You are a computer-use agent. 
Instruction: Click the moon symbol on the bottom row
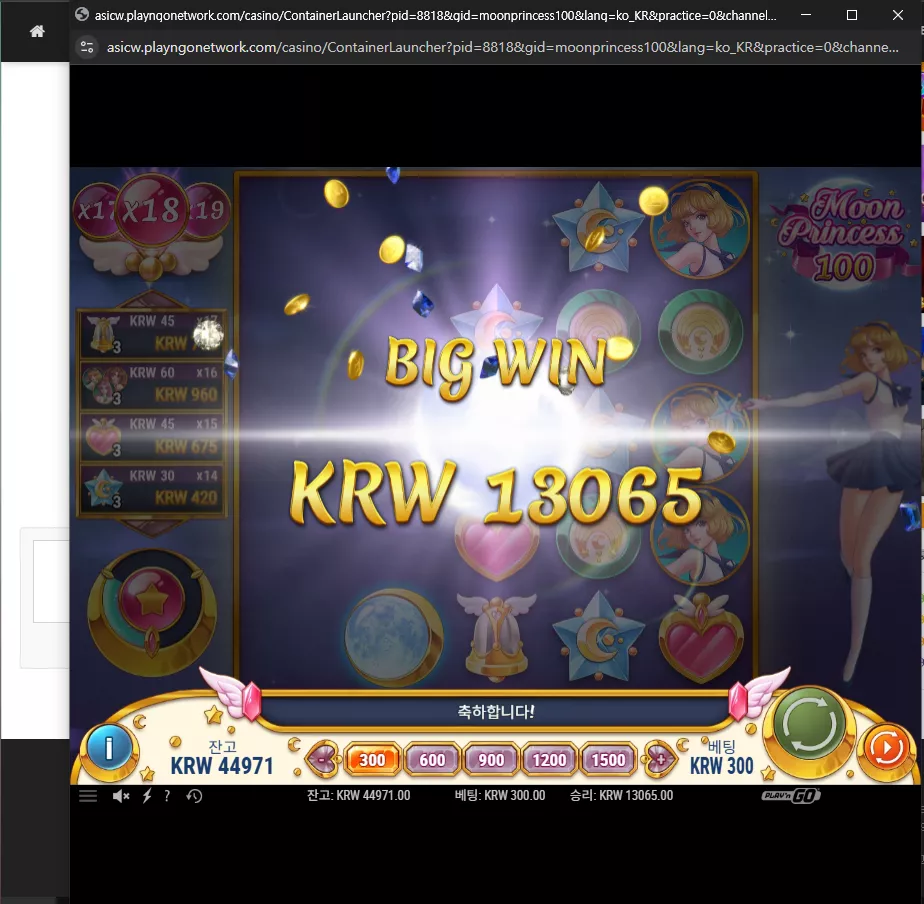click(392, 638)
